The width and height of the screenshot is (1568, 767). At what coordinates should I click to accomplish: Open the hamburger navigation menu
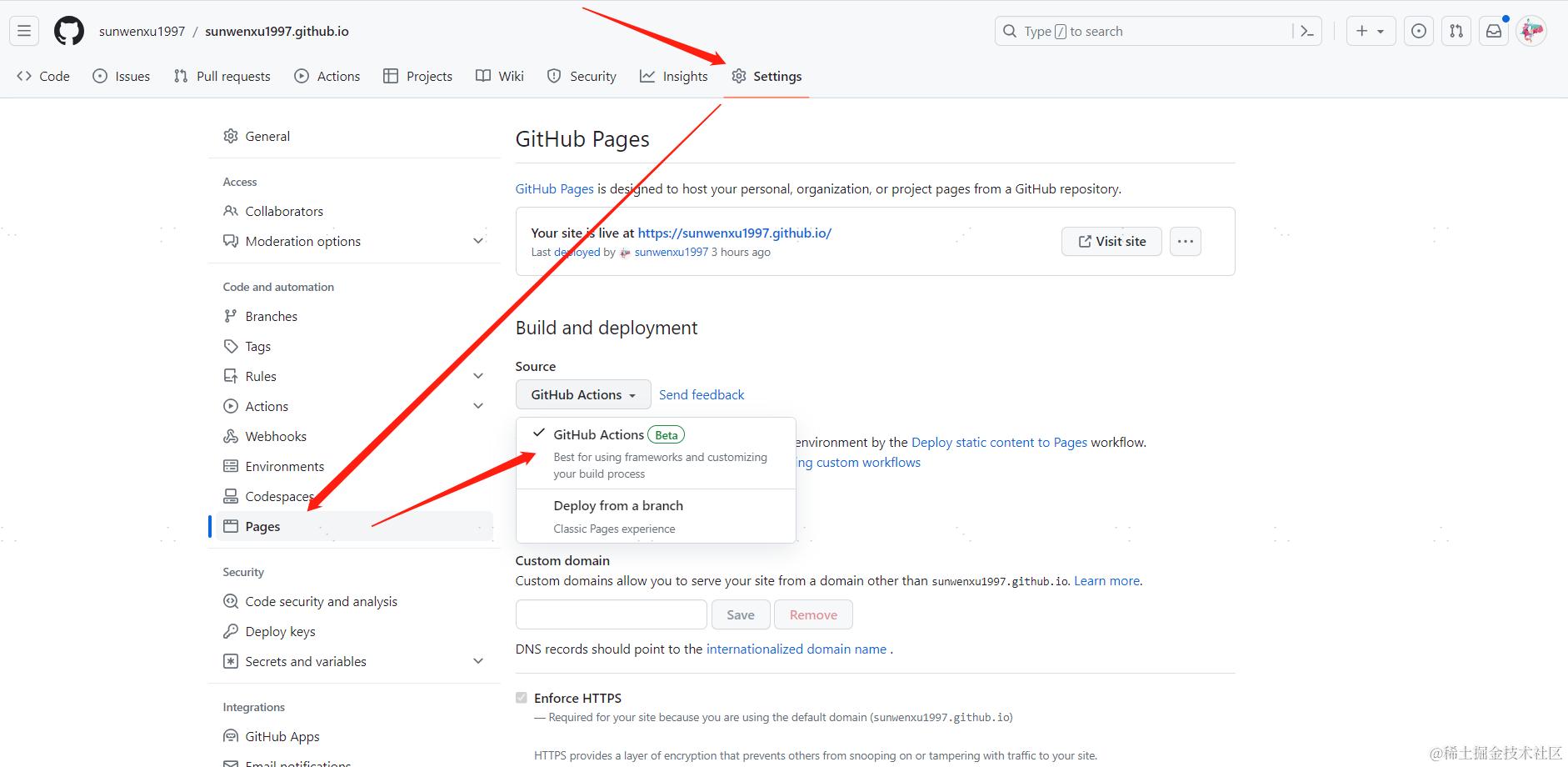[x=24, y=32]
